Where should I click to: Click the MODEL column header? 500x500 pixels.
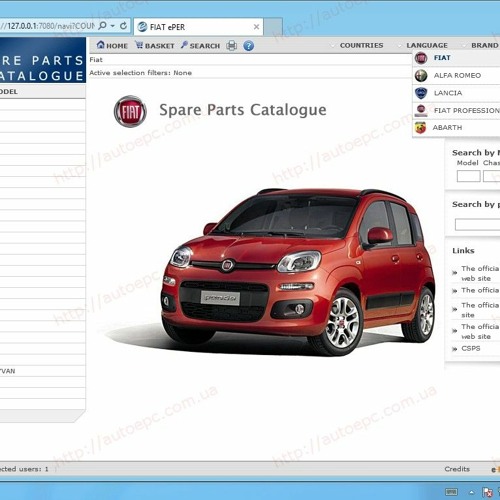coord(42,91)
